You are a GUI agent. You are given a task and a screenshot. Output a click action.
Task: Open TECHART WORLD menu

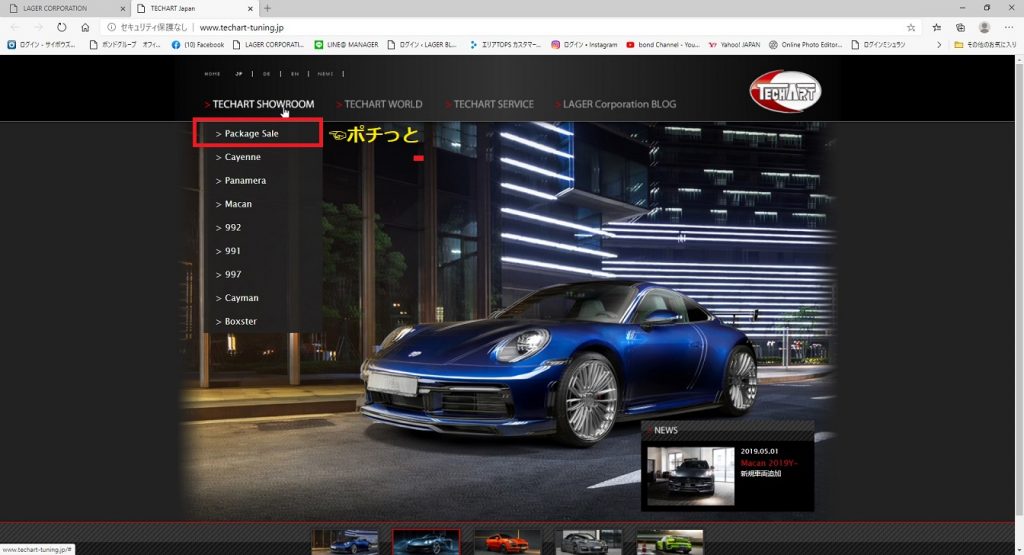tap(382, 104)
